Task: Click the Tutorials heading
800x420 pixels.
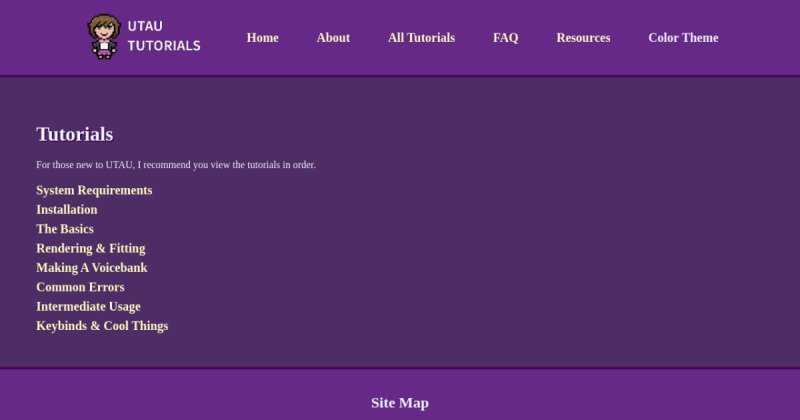Action: coord(74,134)
